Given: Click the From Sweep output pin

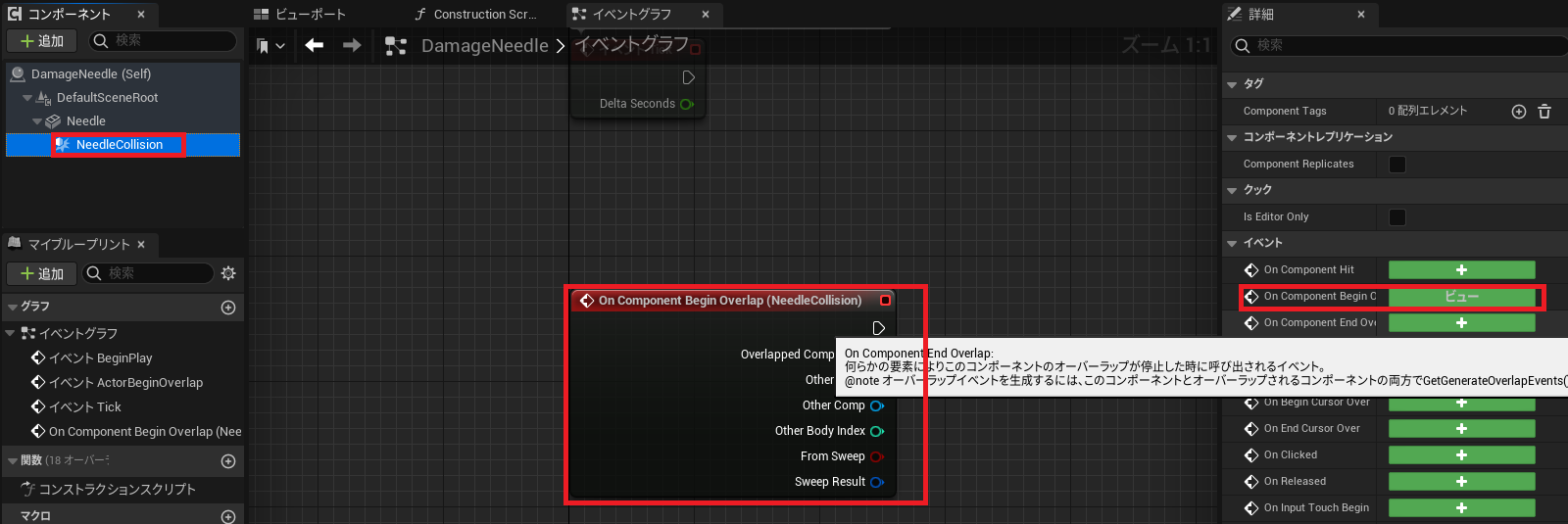Looking at the screenshot, I should pyautogui.click(x=877, y=456).
